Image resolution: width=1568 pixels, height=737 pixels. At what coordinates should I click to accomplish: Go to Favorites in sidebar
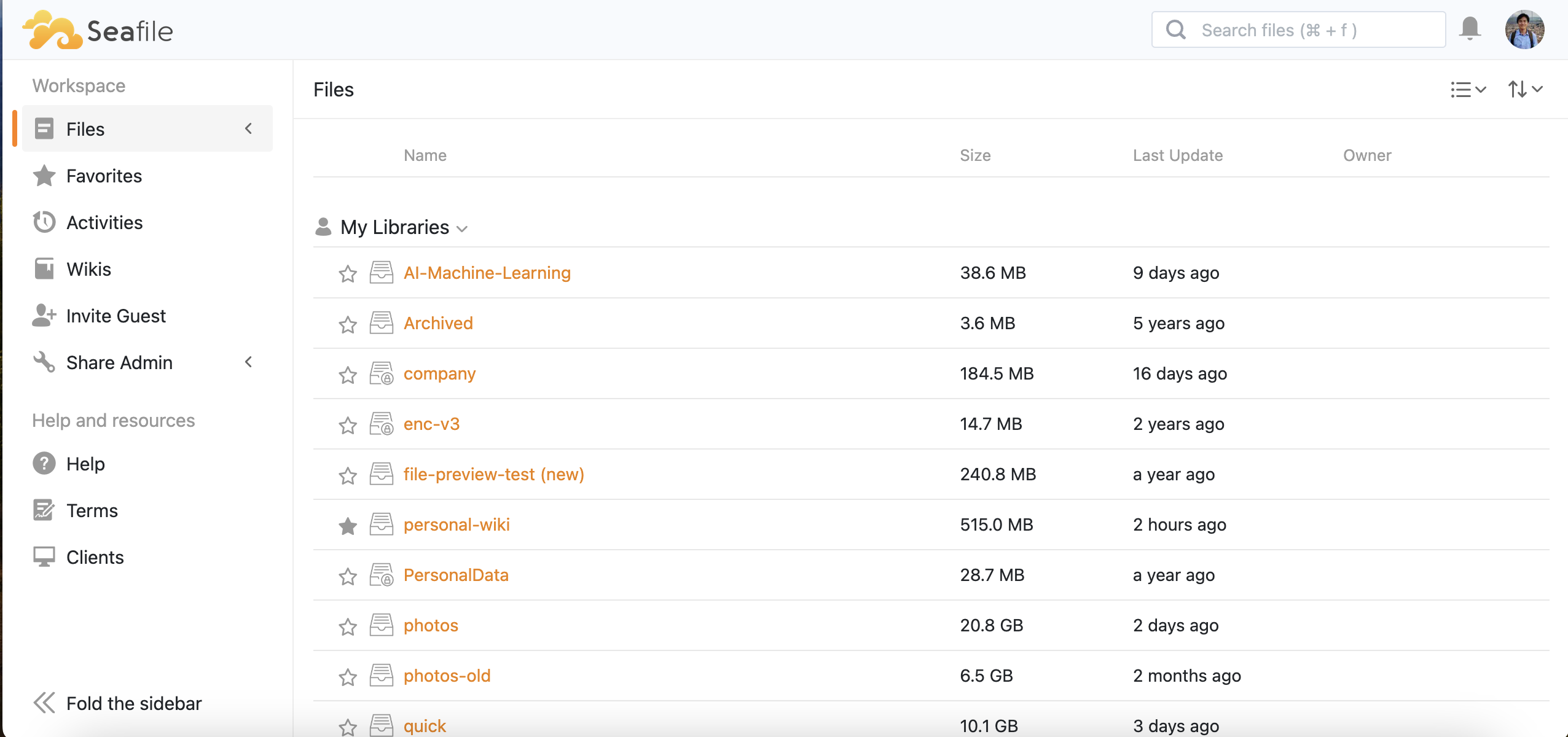[x=104, y=176]
